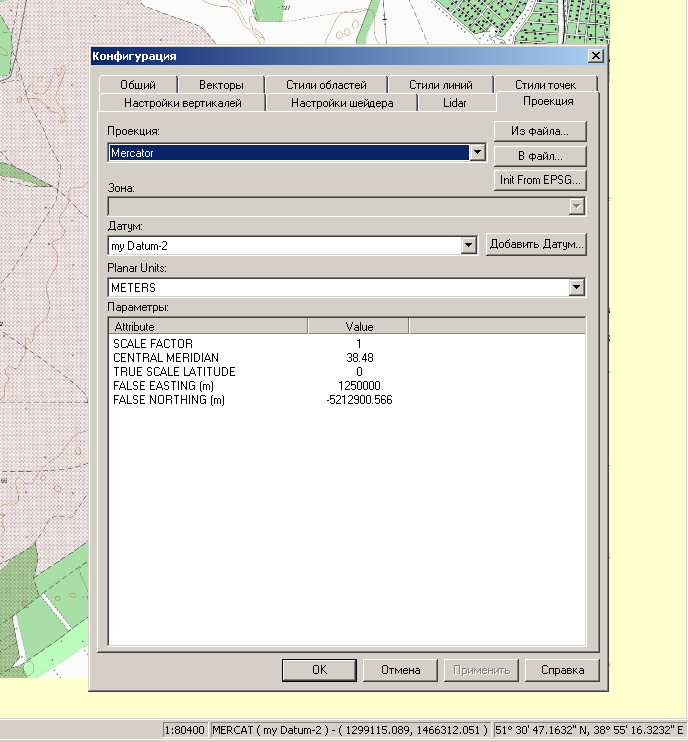Switch to the Lidar tab
This screenshot has height=742, width=688.
[x=454, y=103]
